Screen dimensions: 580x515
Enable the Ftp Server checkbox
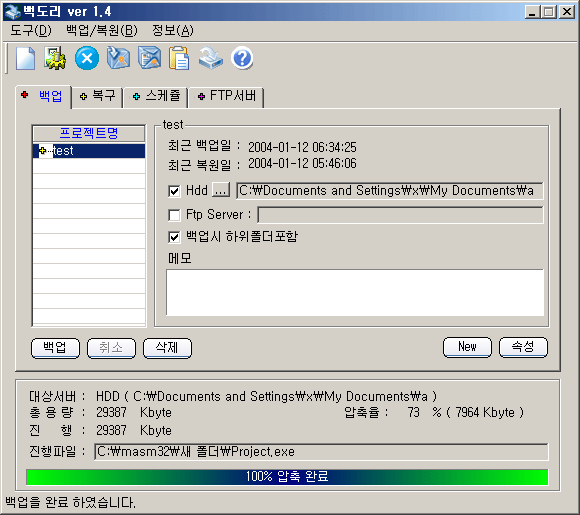174,215
